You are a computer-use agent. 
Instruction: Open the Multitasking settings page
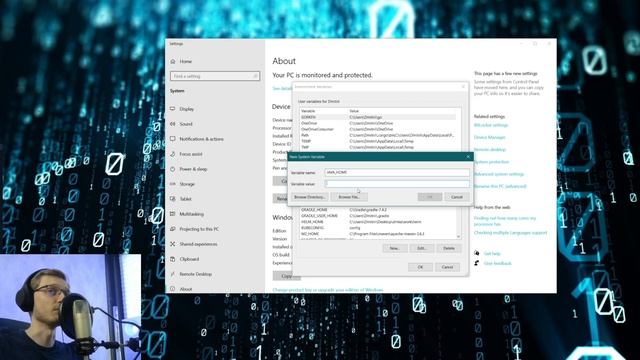[x=191, y=214]
